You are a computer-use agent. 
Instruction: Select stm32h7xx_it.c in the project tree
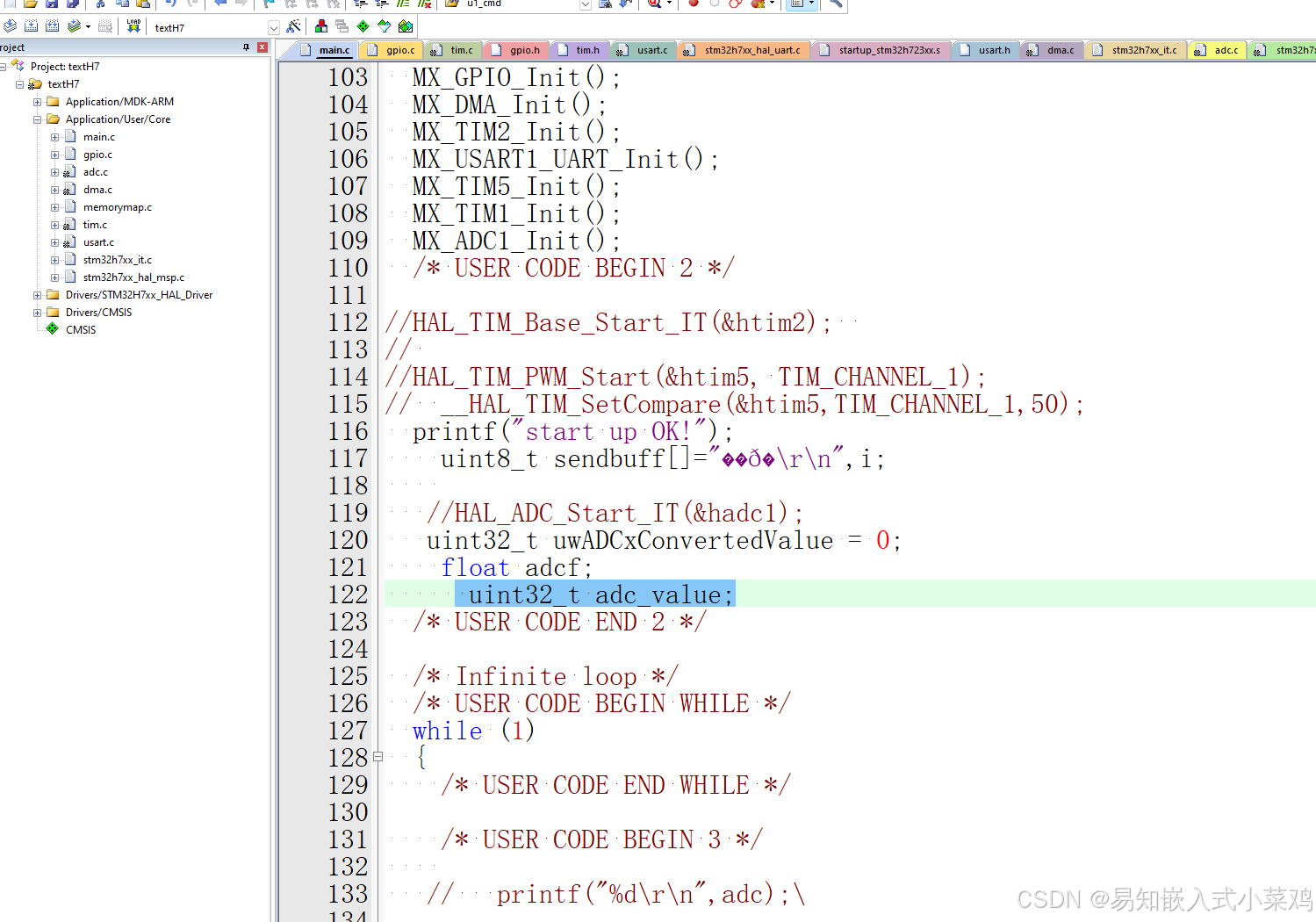tap(118, 260)
